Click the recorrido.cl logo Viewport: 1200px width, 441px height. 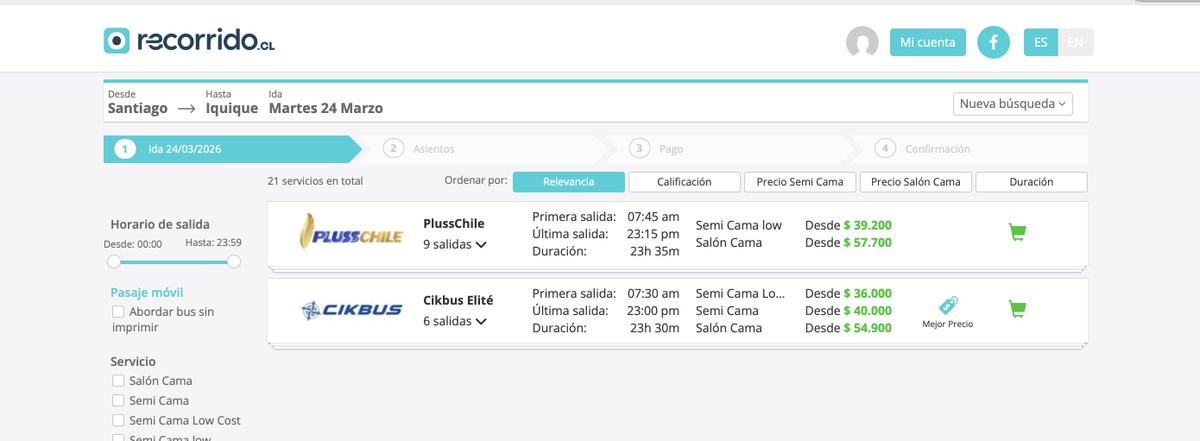click(189, 41)
